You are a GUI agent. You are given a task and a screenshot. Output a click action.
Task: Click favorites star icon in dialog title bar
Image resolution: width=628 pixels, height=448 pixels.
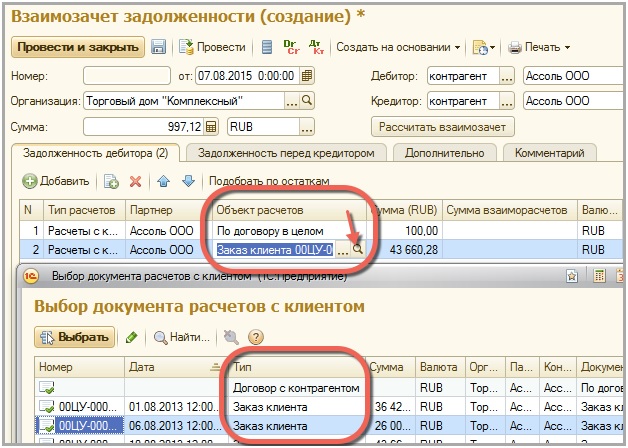pos(572,276)
